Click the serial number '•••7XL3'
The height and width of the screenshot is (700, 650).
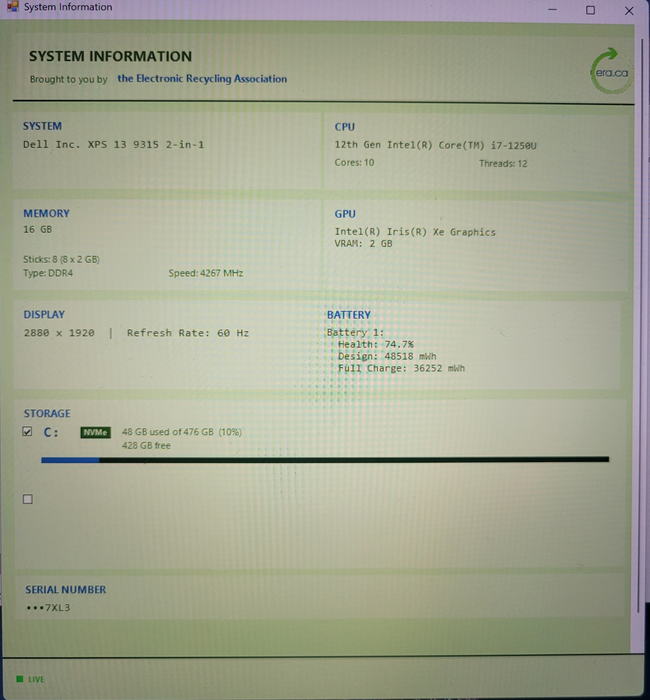click(48, 608)
